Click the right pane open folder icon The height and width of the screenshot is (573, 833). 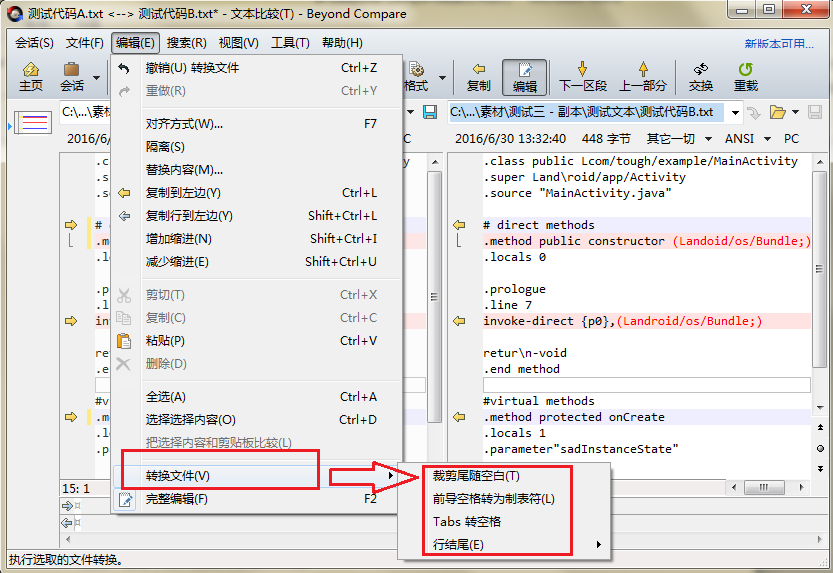tap(777, 112)
